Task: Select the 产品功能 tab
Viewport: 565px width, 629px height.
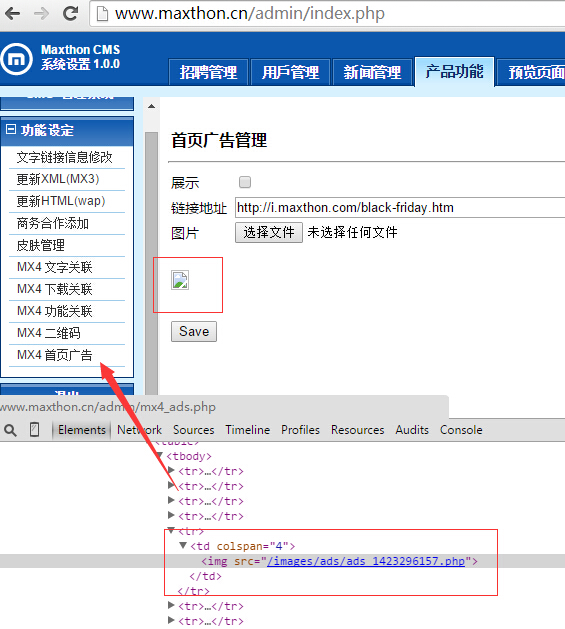Action: [454, 72]
